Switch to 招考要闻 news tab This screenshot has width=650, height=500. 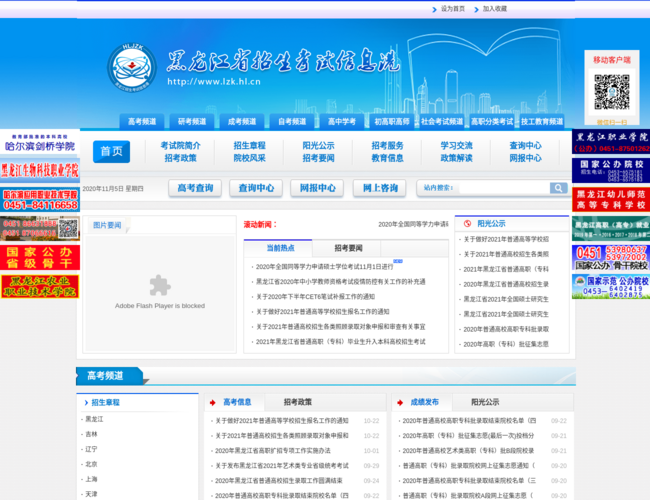tap(348, 248)
